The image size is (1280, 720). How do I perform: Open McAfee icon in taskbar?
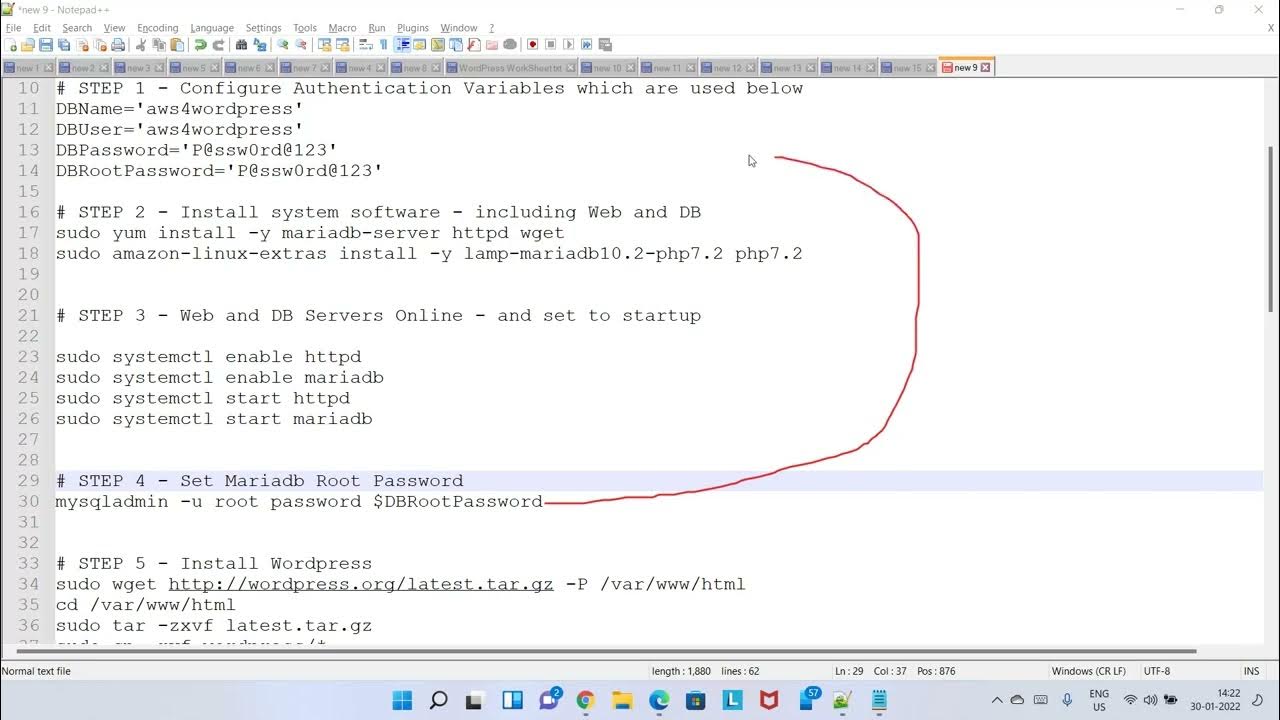(768, 700)
